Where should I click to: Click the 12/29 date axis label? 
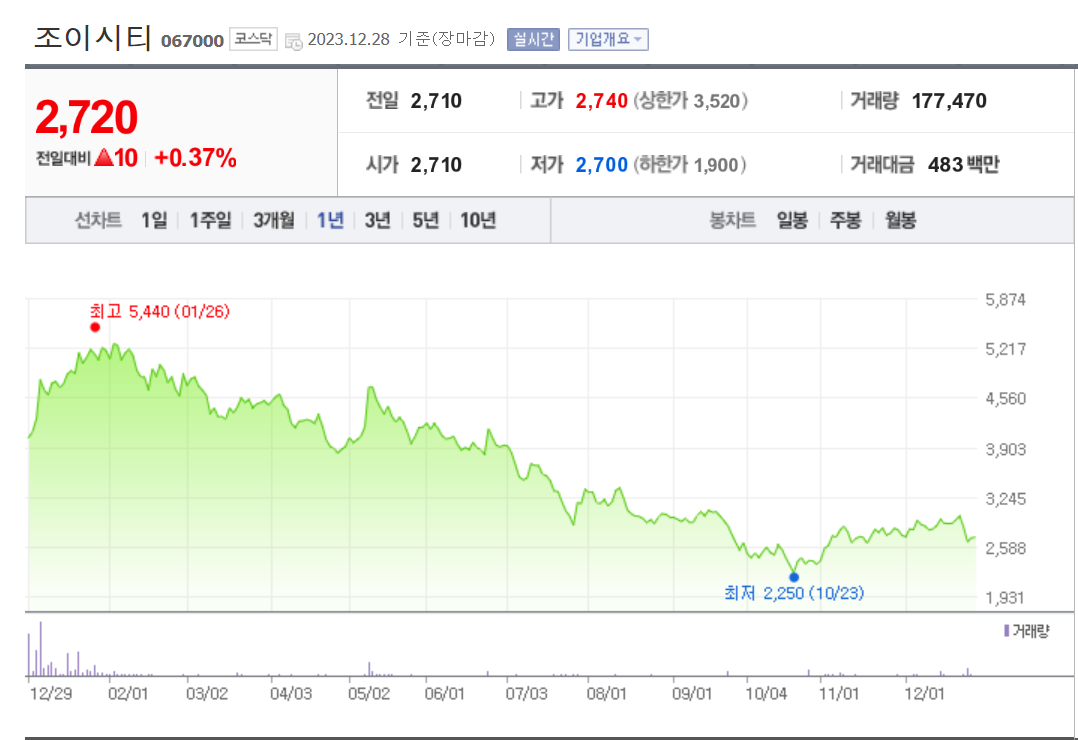pyautogui.click(x=50, y=693)
